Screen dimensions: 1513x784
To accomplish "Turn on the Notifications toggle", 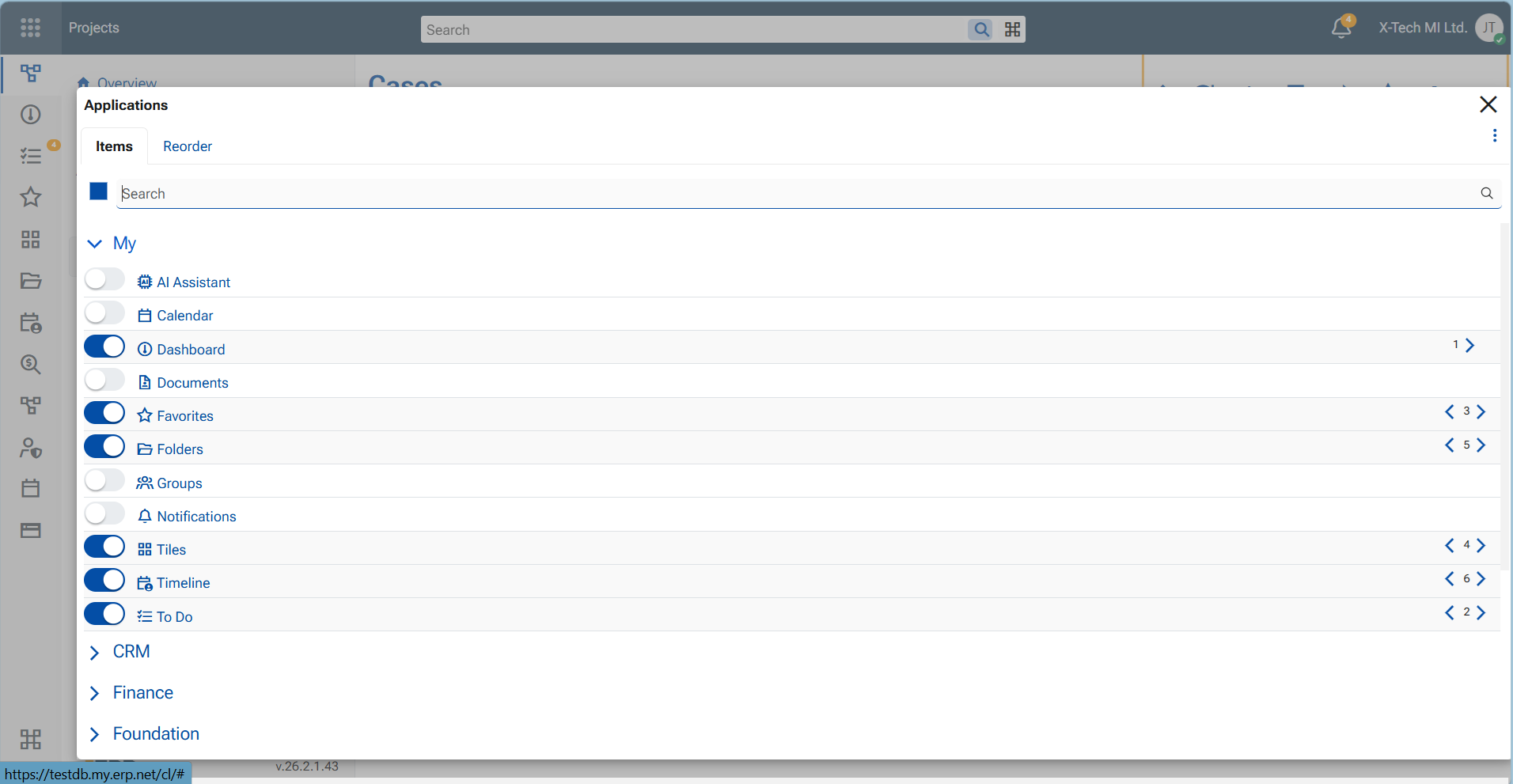I will [104, 514].
